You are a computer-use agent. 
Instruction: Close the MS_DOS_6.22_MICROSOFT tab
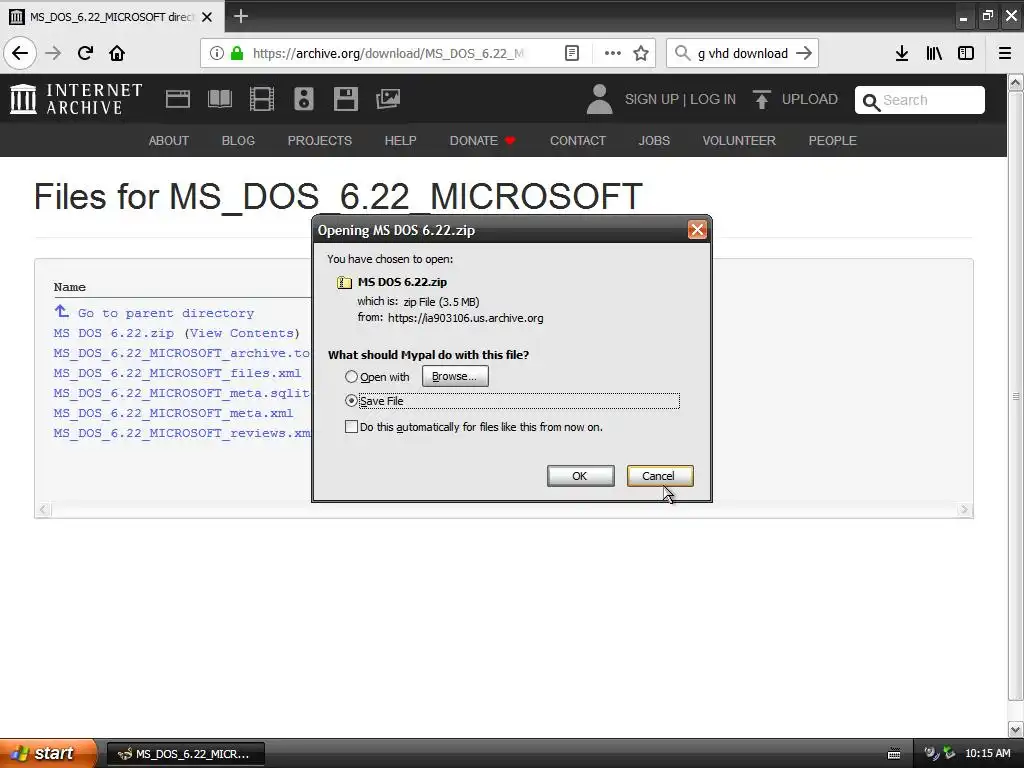207,17
